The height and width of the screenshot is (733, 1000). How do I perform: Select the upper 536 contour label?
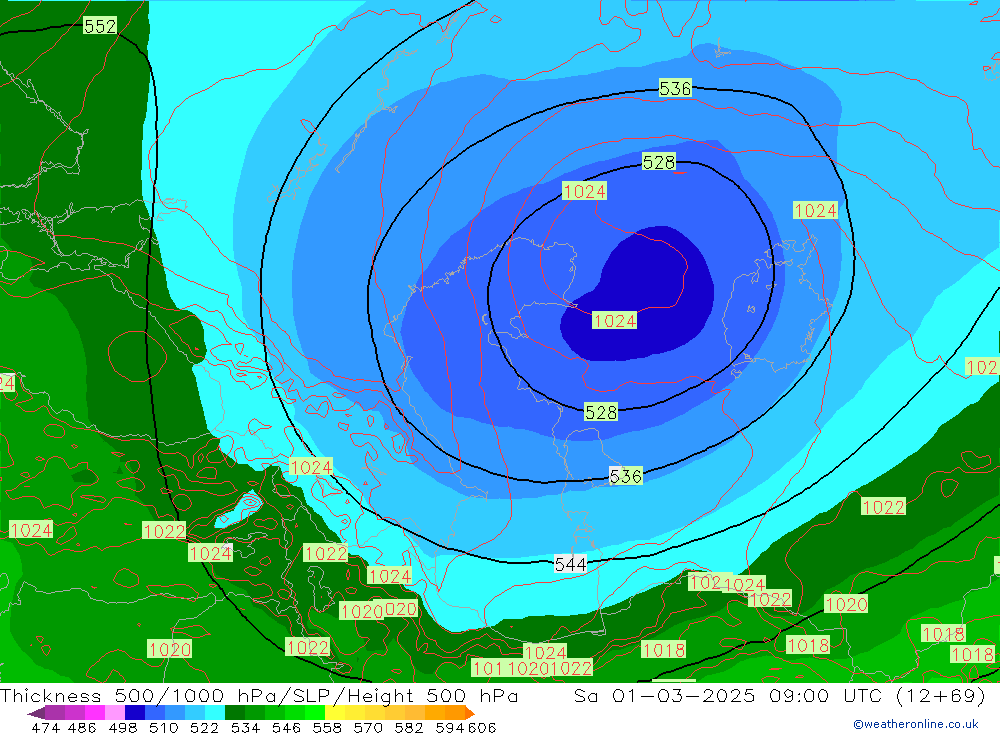click(675, 88)
